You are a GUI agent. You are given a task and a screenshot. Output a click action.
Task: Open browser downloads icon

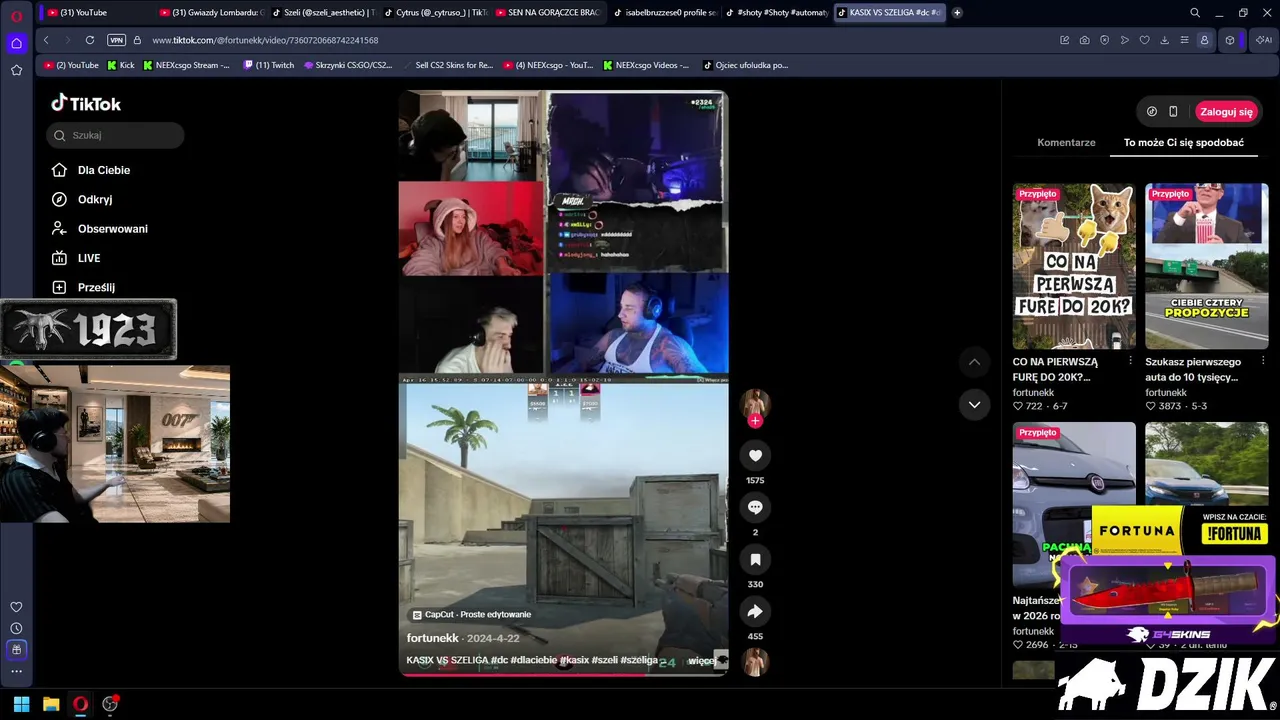1164,40
